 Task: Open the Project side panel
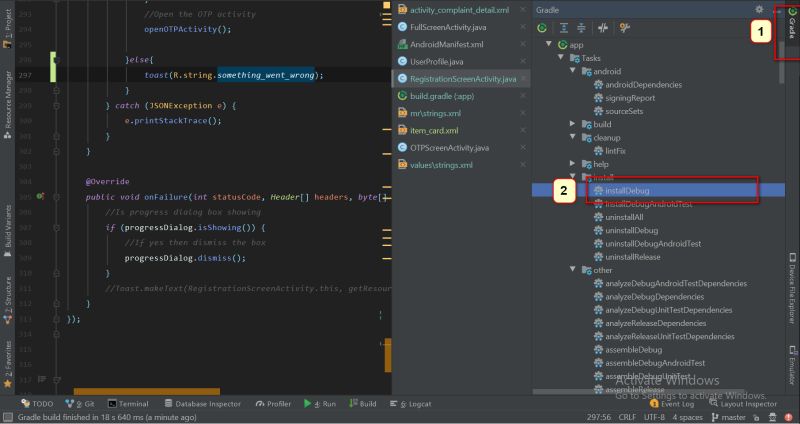click(7, 29)
